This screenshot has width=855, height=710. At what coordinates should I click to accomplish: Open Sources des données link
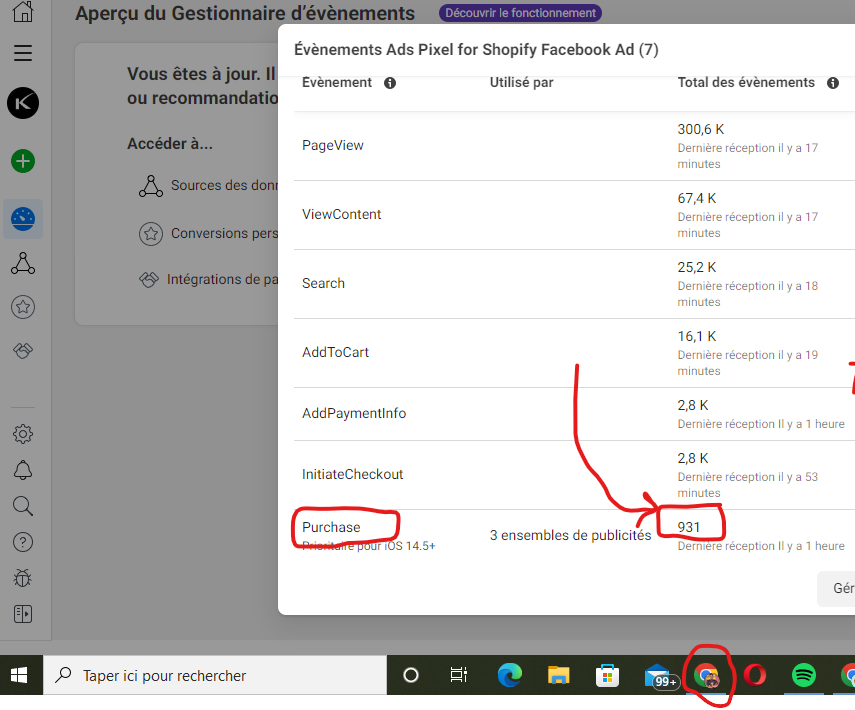(209, 185)
